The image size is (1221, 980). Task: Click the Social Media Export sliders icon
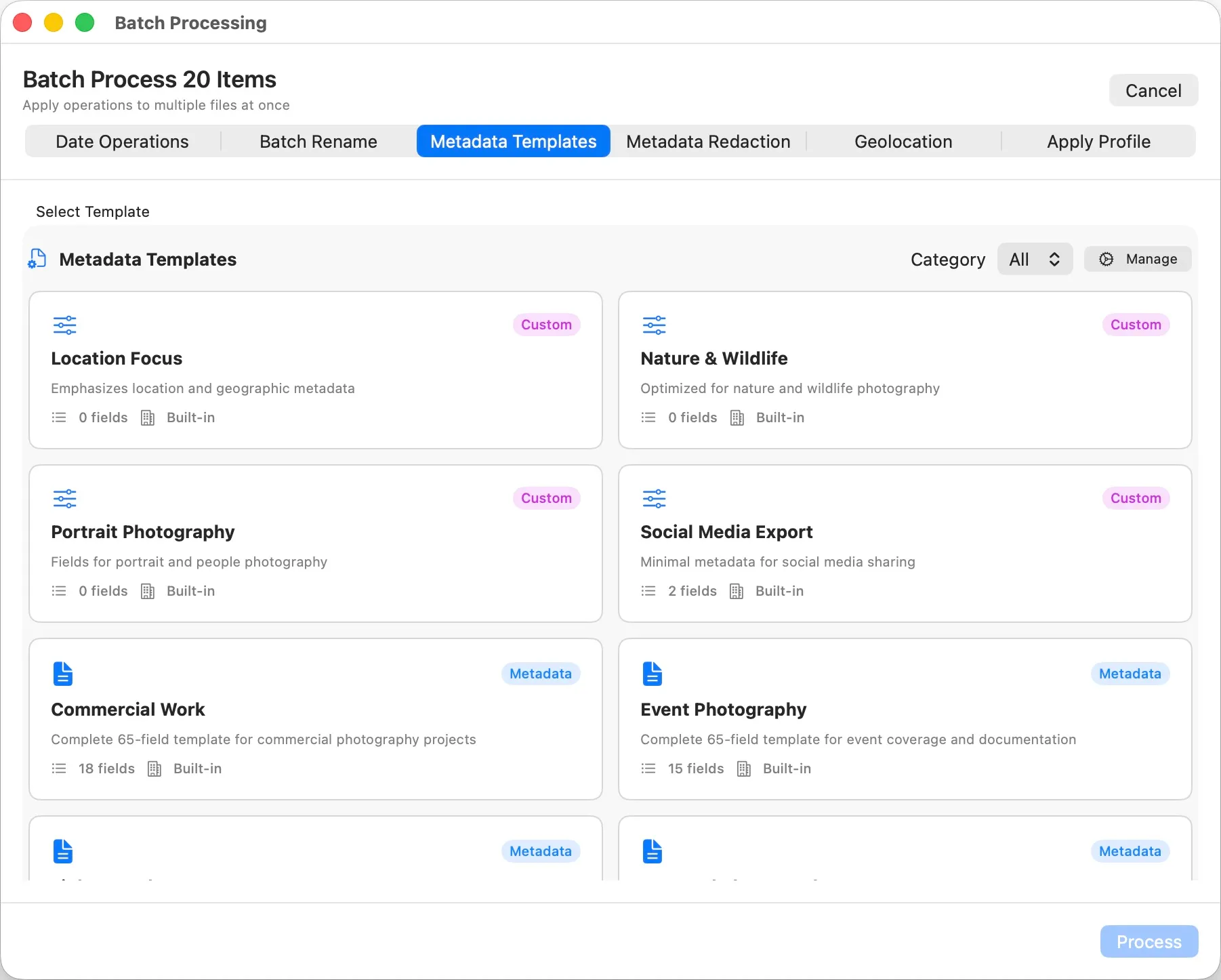click(x=654, y=498)
